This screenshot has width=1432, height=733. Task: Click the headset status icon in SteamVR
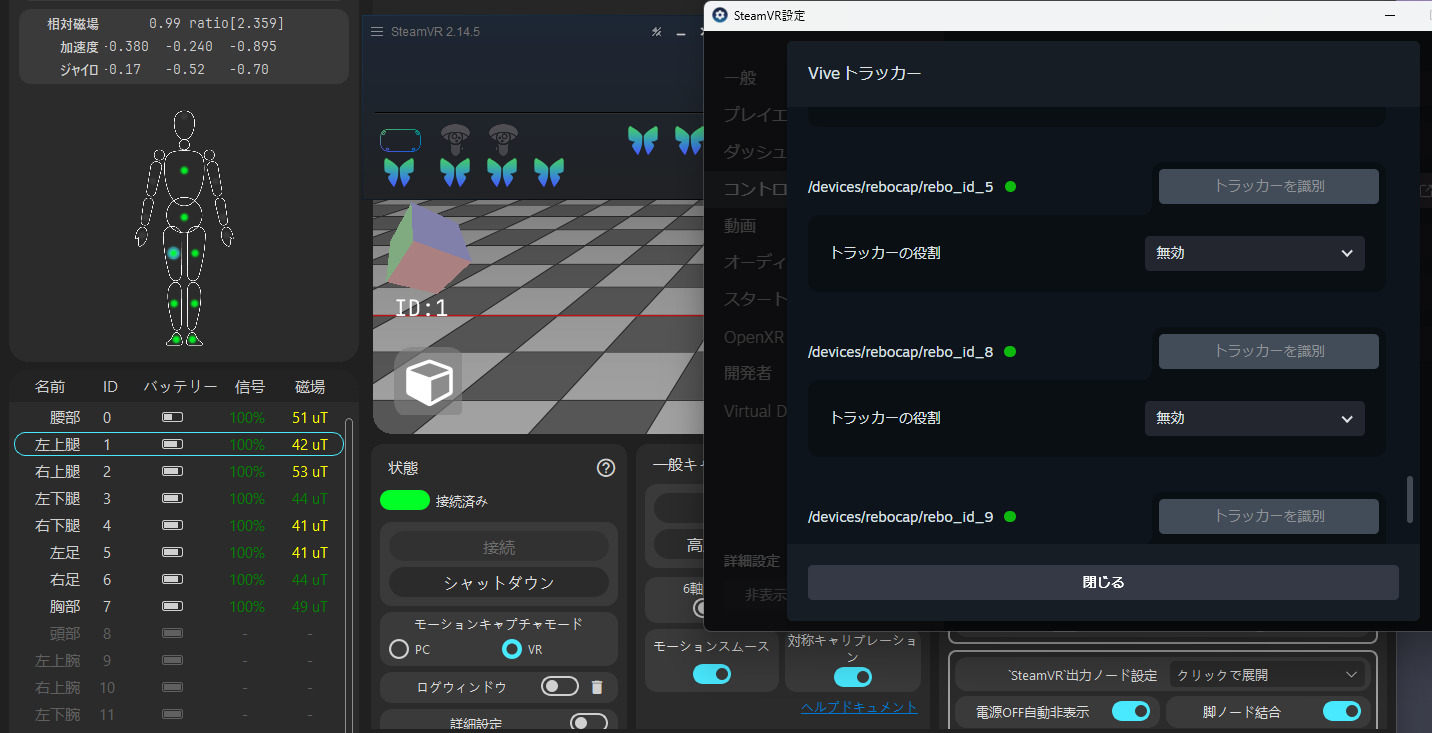pyautogui.click(x=400, y=140)
